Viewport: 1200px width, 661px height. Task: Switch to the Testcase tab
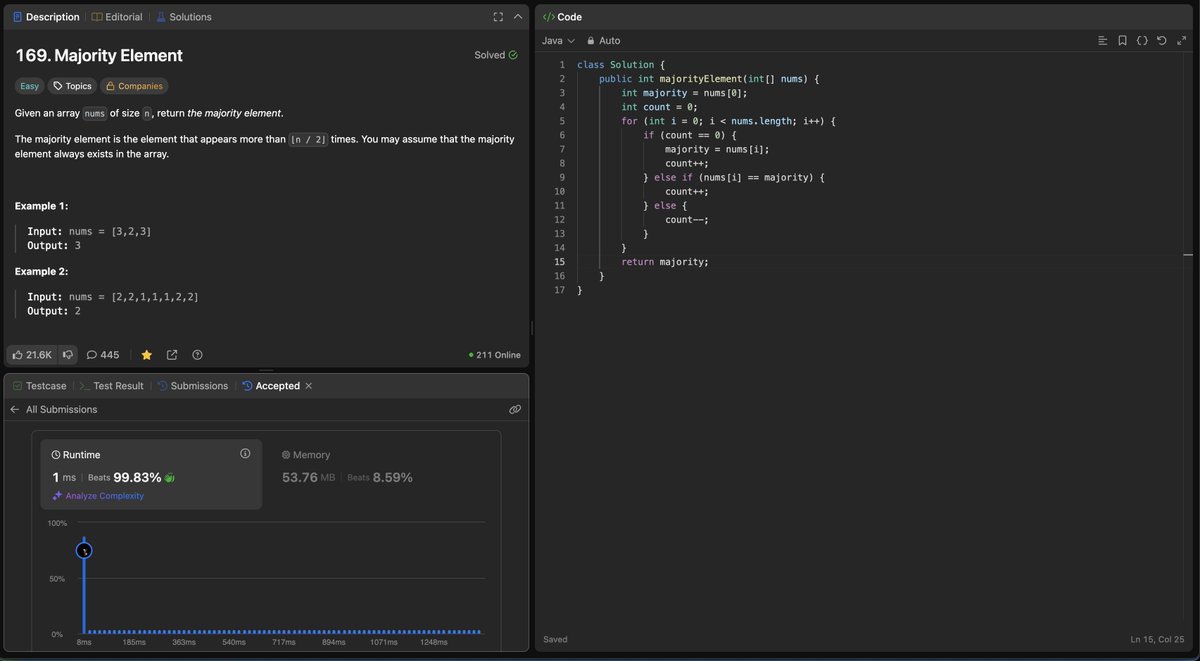coord(40,386)
